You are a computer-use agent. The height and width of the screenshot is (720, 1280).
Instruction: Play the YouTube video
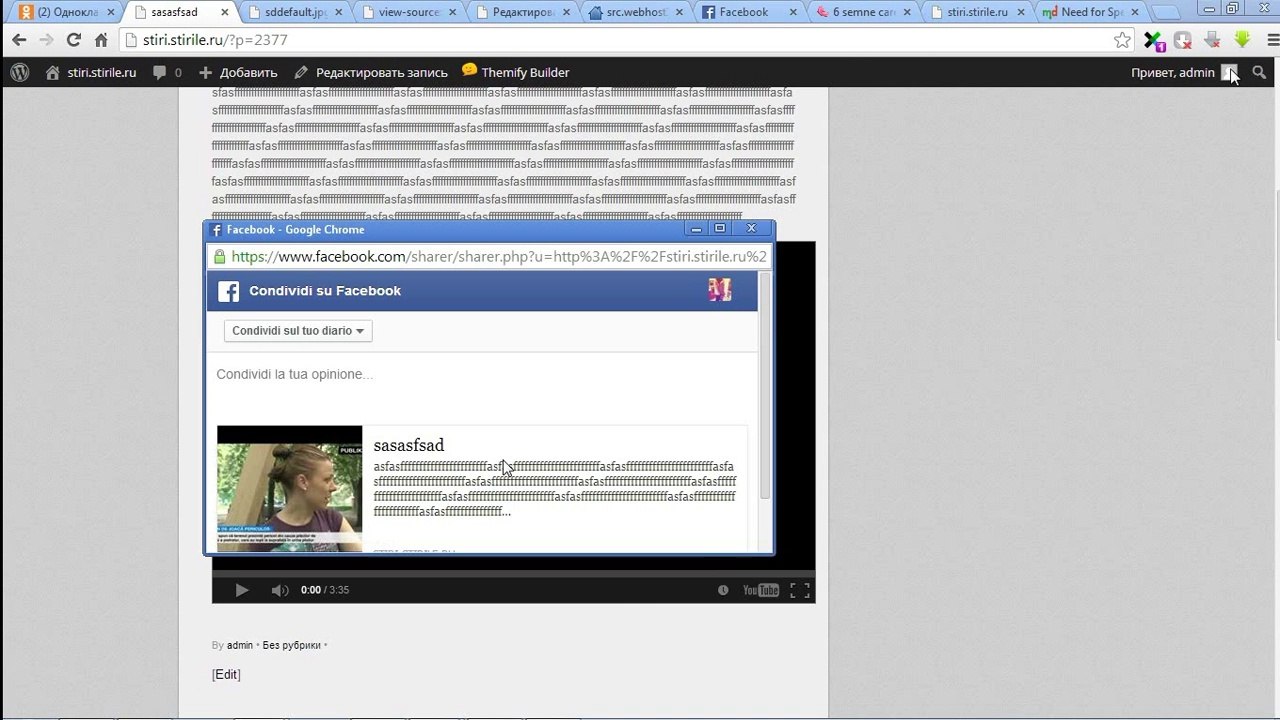coord(242,590)
